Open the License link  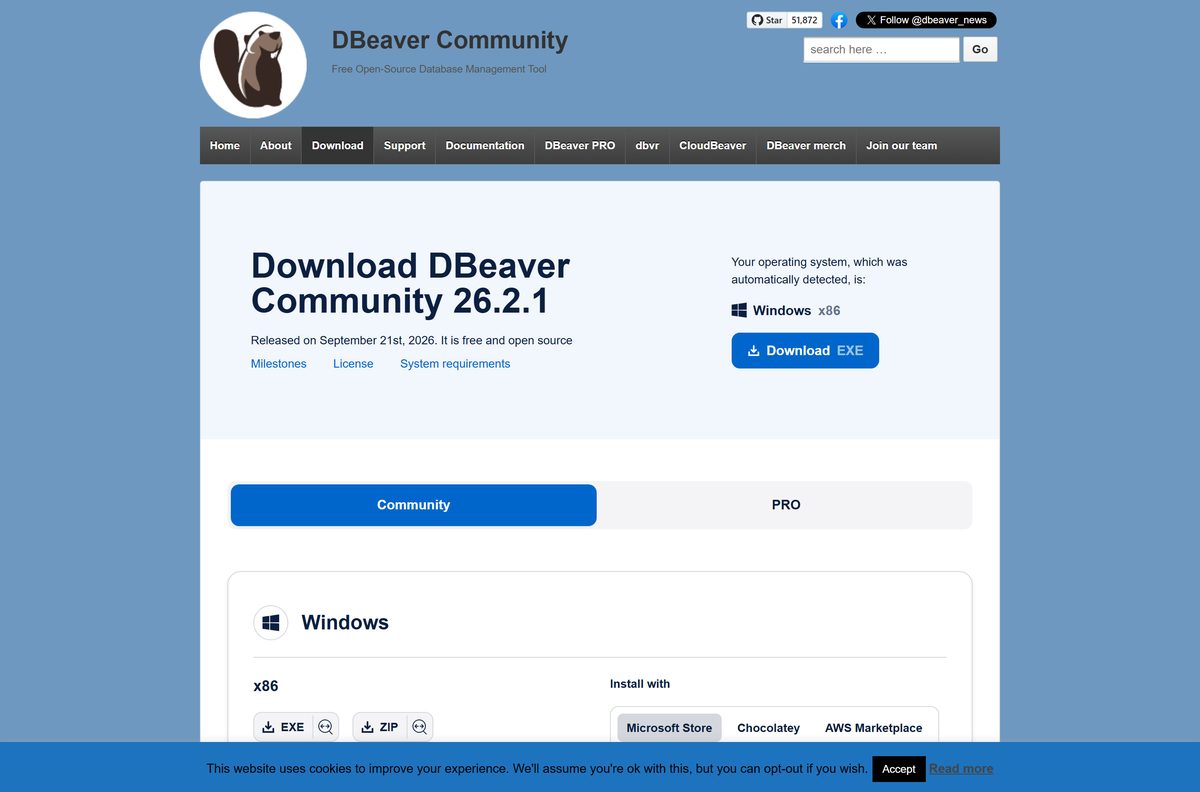click(x=353, y=364)
